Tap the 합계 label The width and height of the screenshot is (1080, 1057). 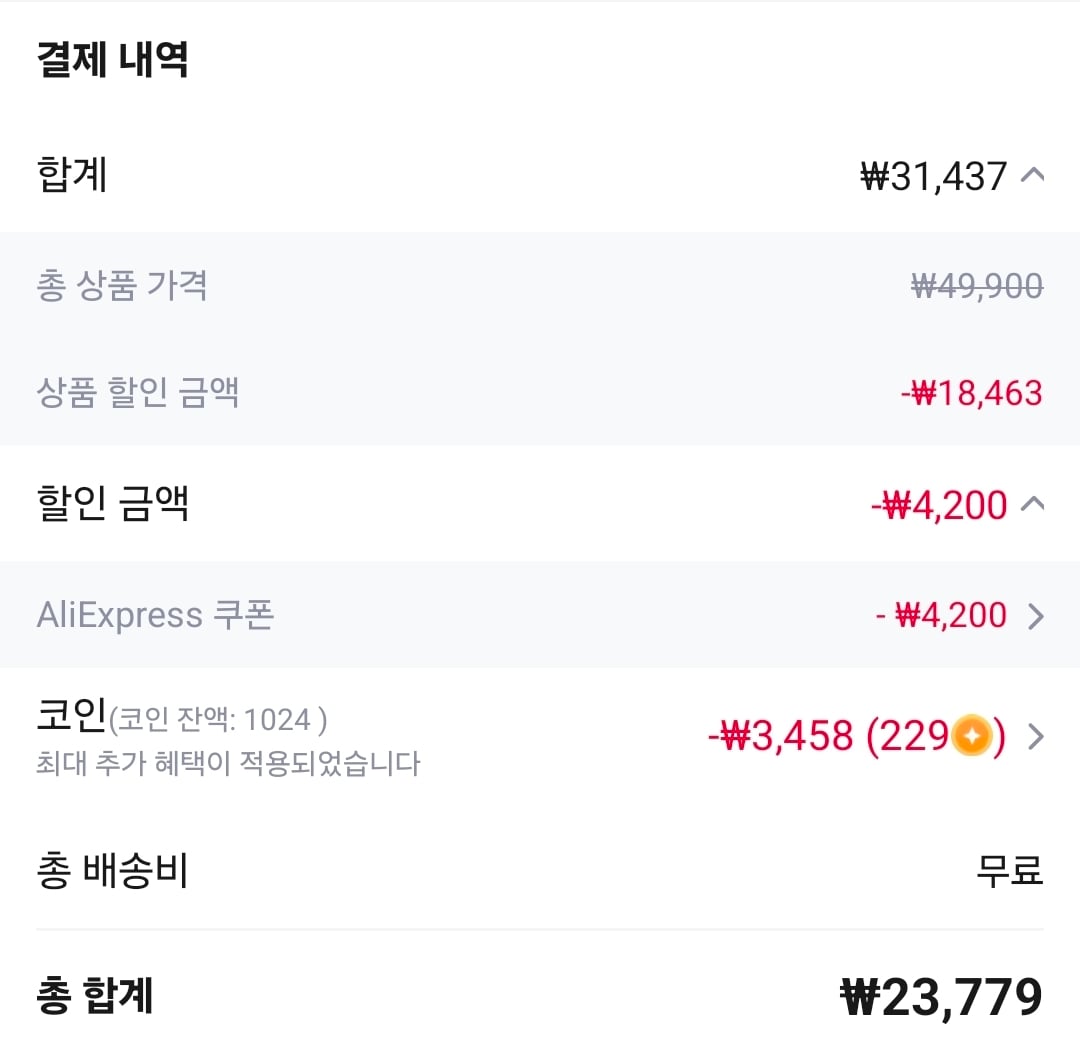(71, 176)
